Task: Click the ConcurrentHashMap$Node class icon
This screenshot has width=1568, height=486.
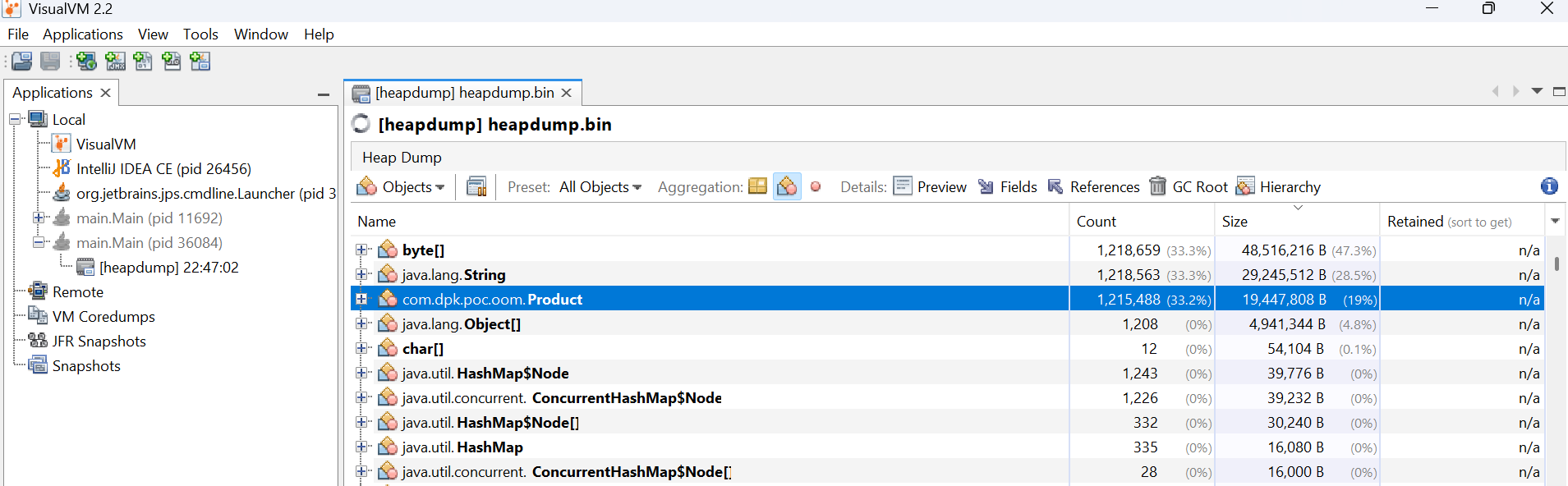Action: [388, 397]
